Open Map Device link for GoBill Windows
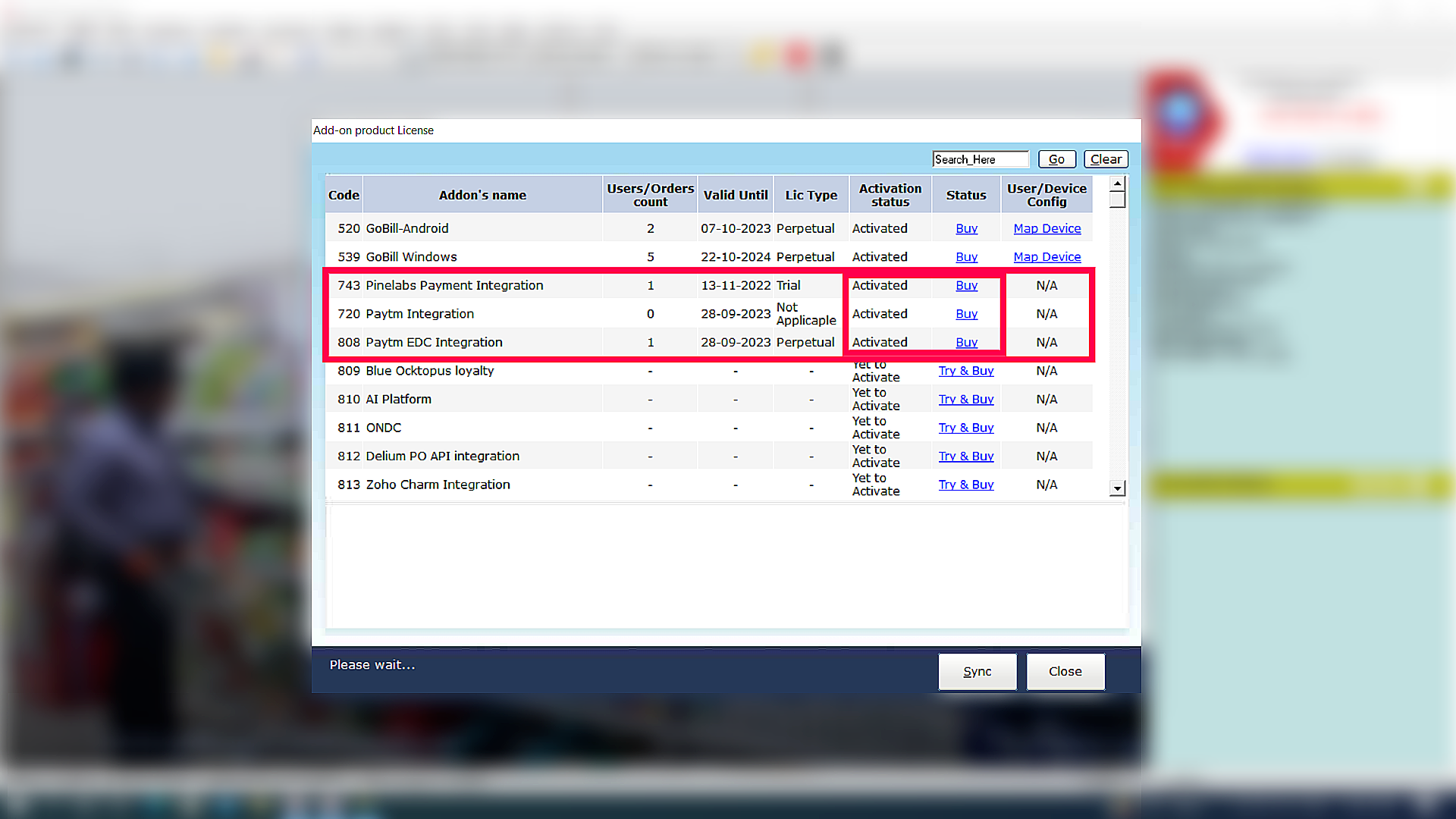Viewport: 1456px width, 819px height. pos(1046,257)
